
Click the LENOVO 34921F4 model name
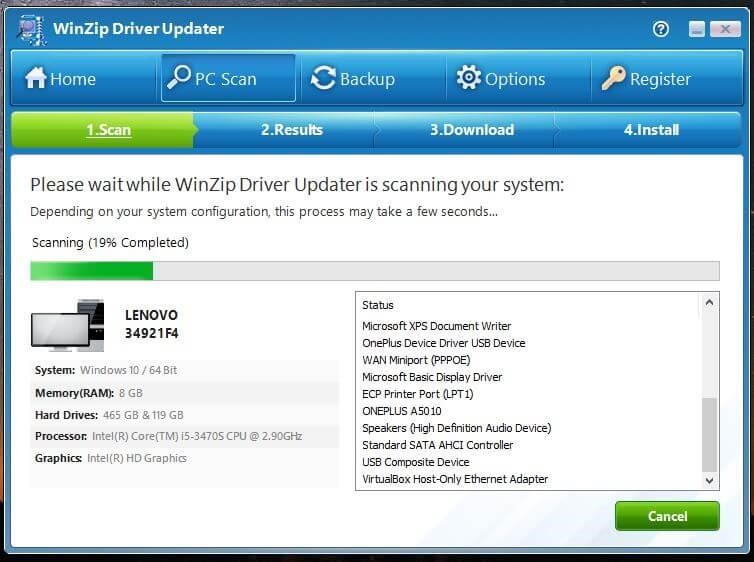(152, 325)
